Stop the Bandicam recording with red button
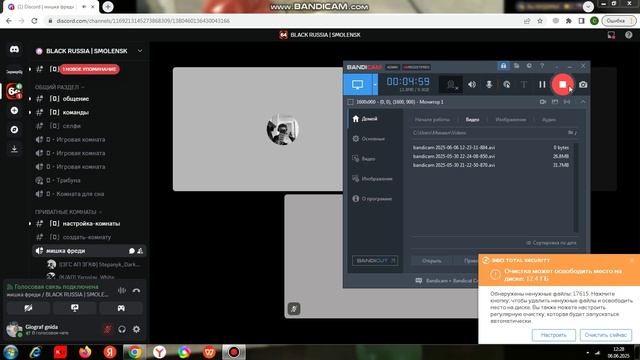 pyautogui.click(x=562, y=84)
